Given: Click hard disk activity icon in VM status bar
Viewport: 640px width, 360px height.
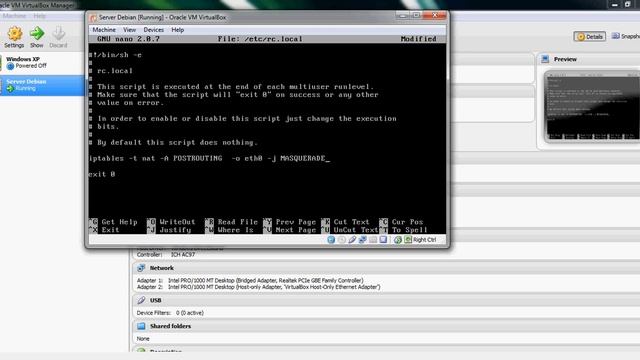Looking at the screenshot, I should click(x=331, y=240).
